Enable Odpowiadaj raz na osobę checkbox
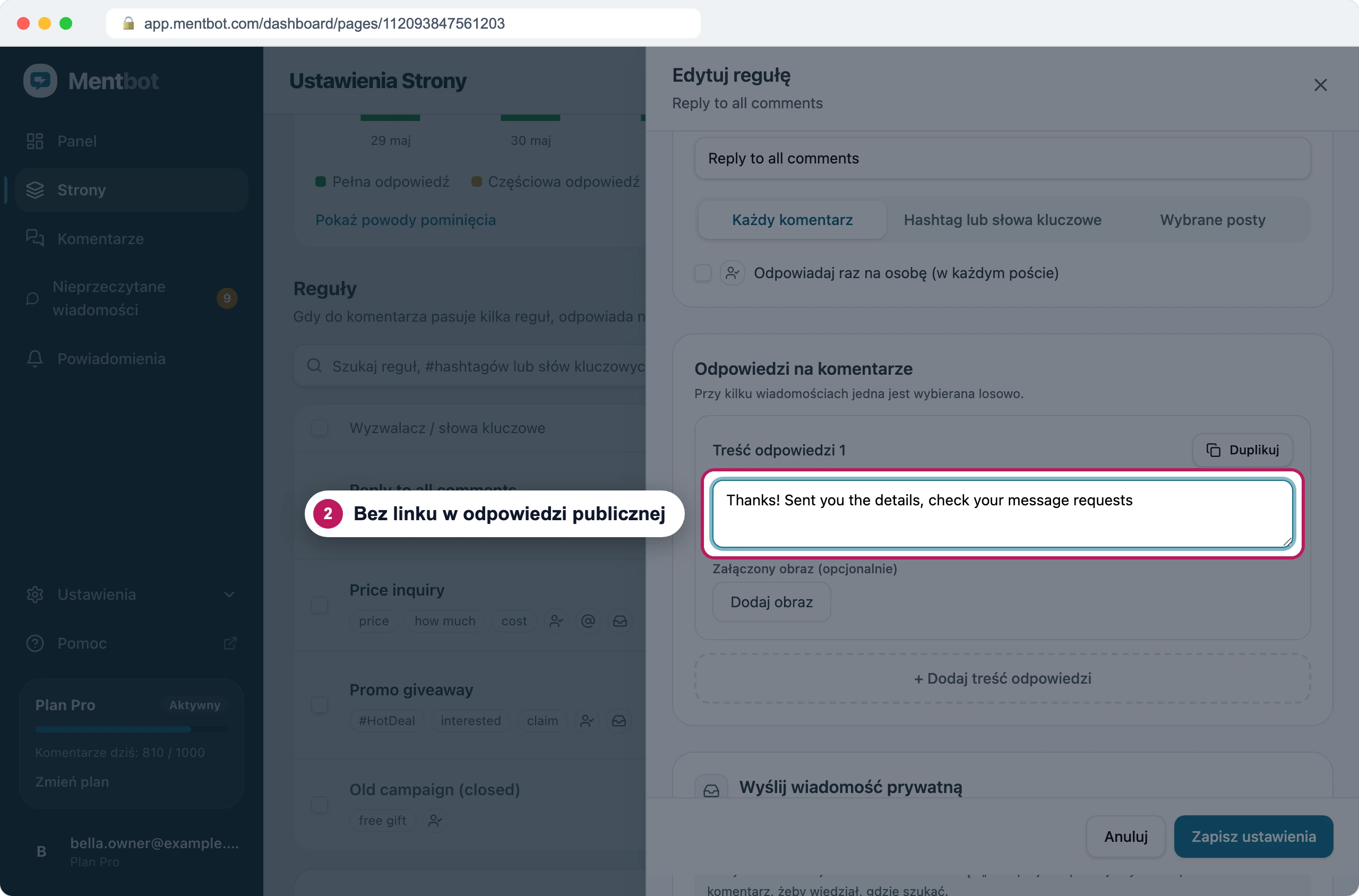The height and width of the screenshot is (896, 1359). click(702, 273)
